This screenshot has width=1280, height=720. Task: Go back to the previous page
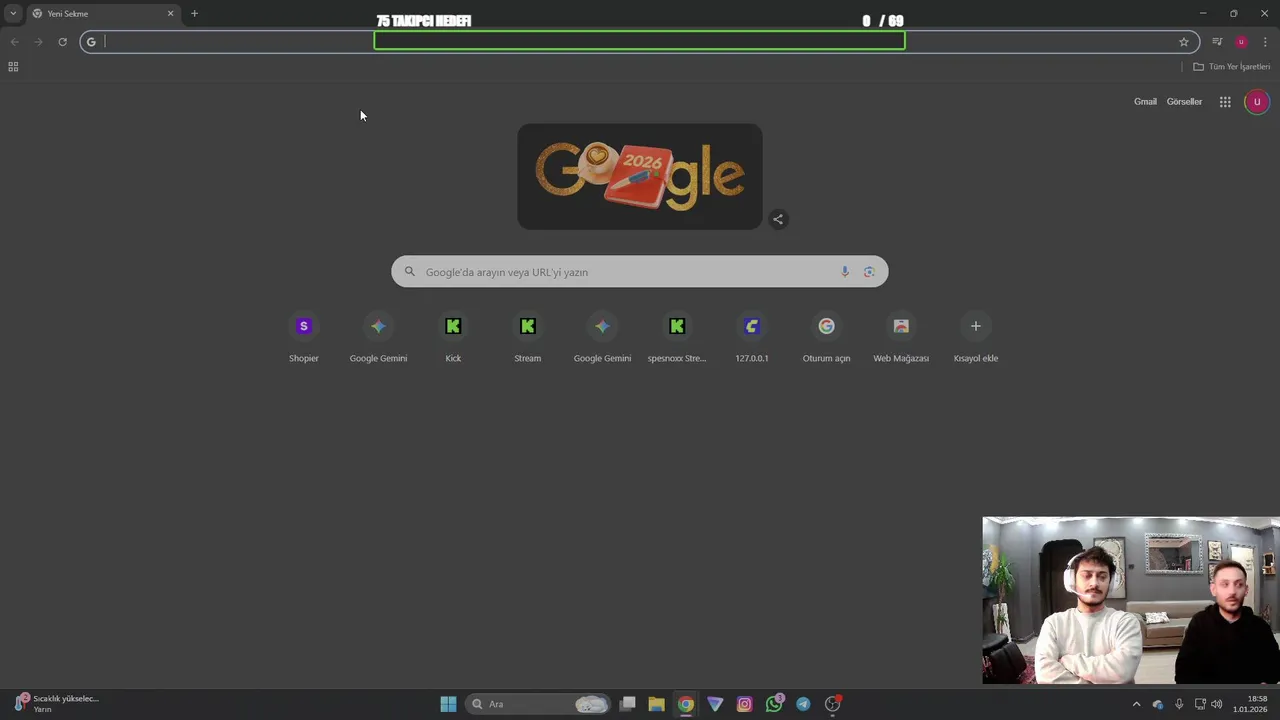tap(14, 42)
